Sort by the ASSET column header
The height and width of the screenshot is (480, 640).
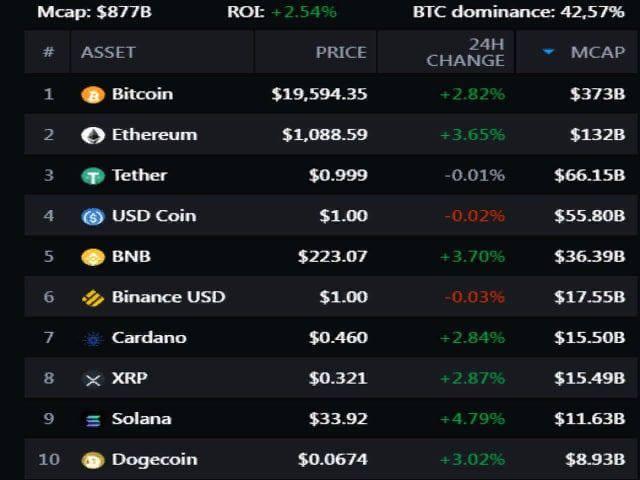108,52
